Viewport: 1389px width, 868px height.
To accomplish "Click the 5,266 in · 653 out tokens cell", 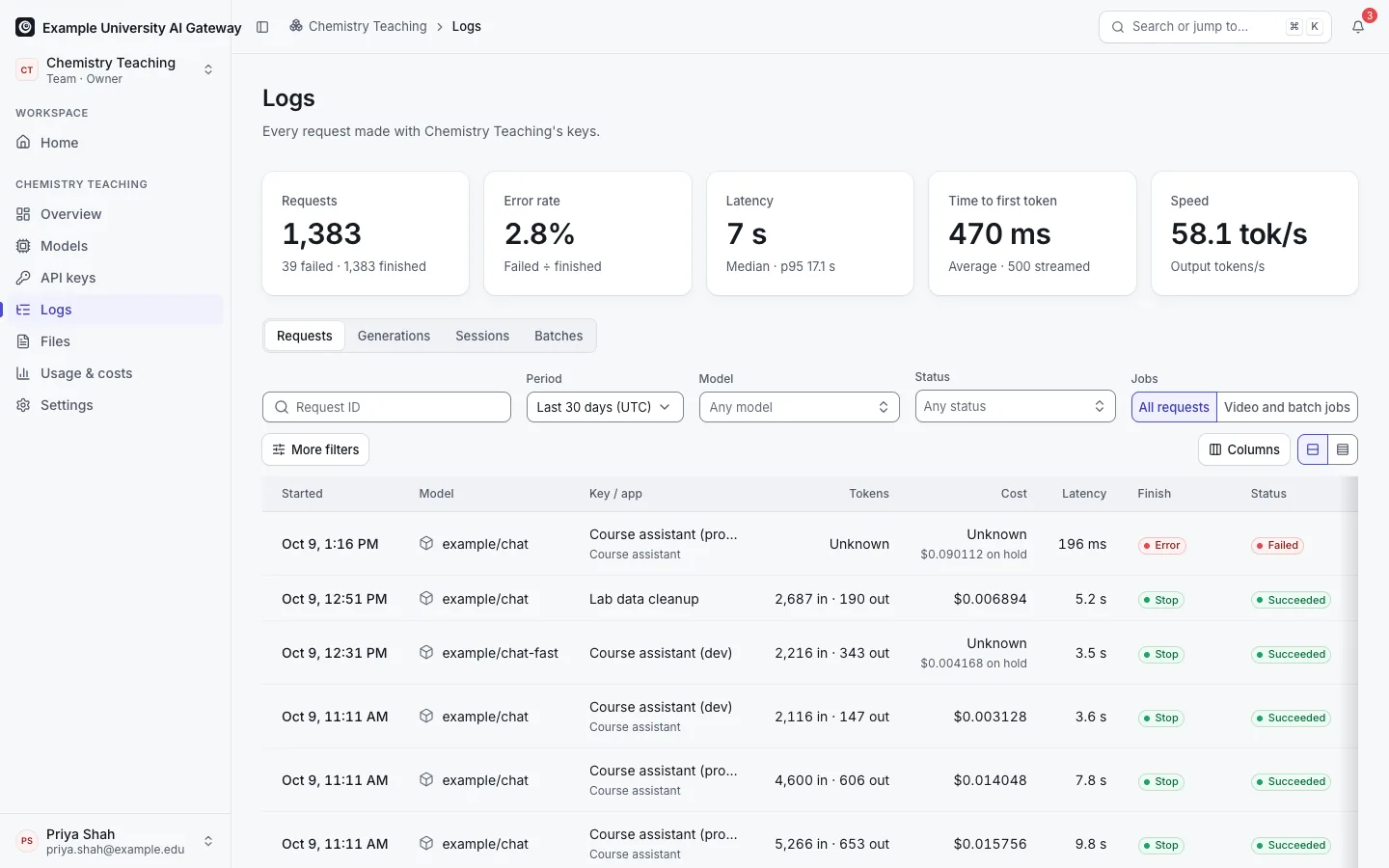I will pyautogui.click(x=831, y=844).
